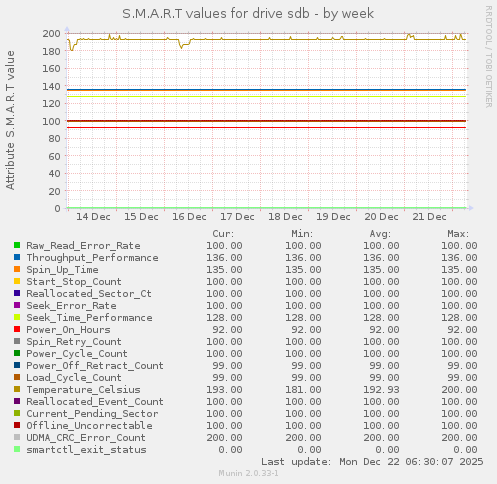Click Seek_Time_Performance max value 128.00
497x484 pixels.
click(459, 318)
